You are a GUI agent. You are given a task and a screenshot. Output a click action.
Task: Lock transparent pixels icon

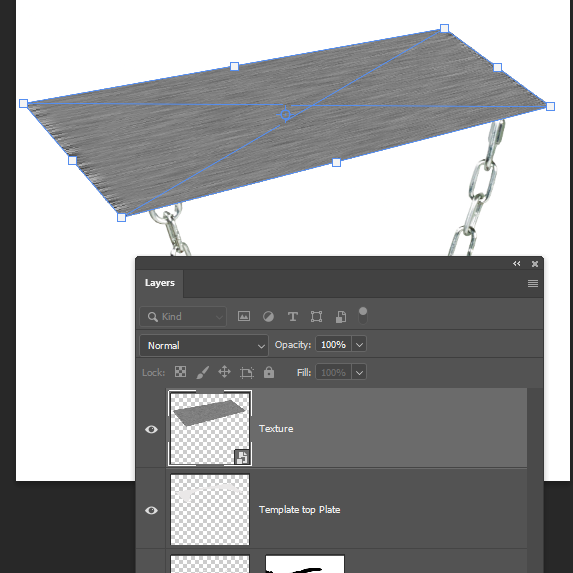point(181,372)
